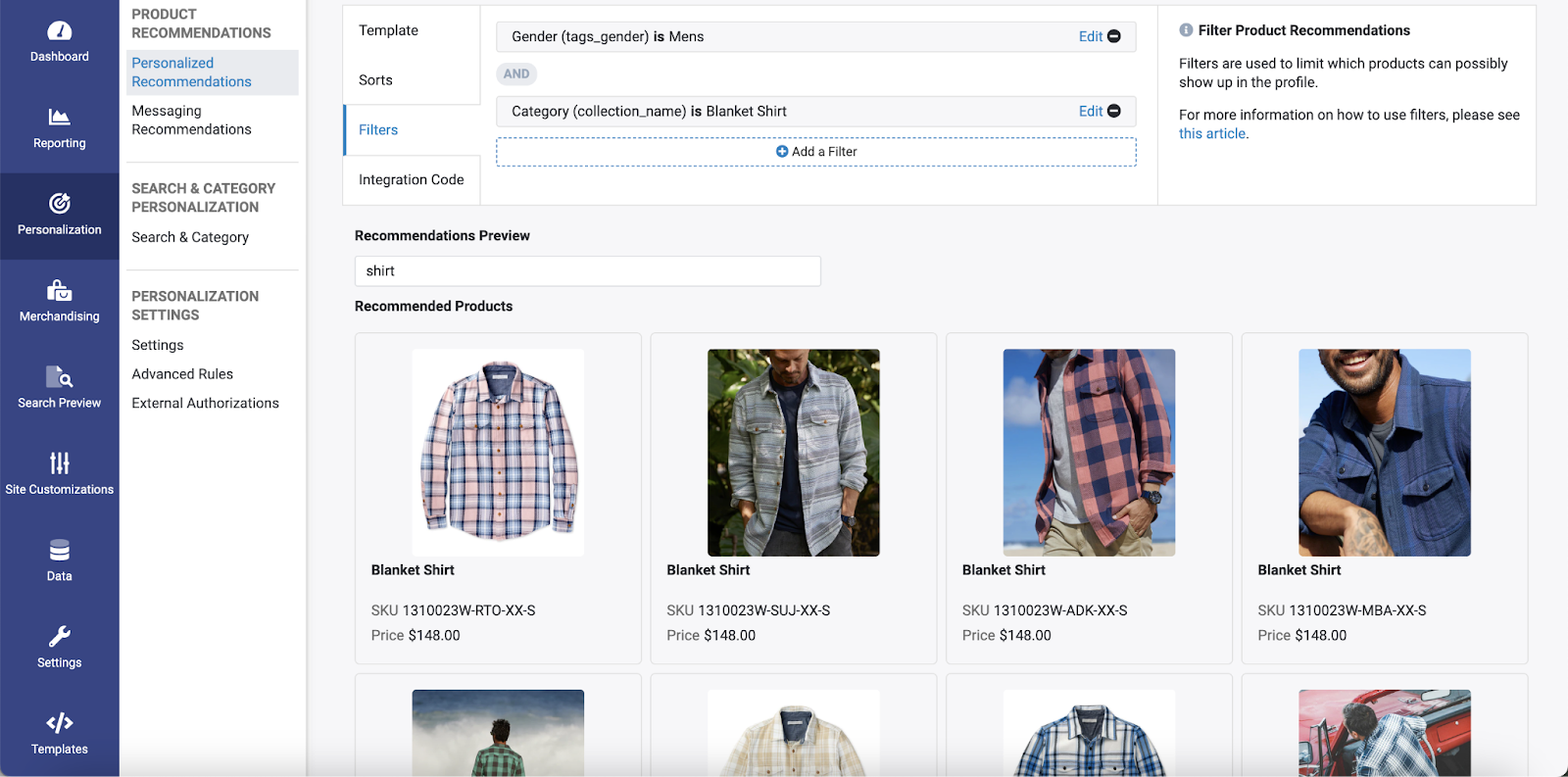
Task: Click the pink plaid shirt product image
Action: (498, 453)
